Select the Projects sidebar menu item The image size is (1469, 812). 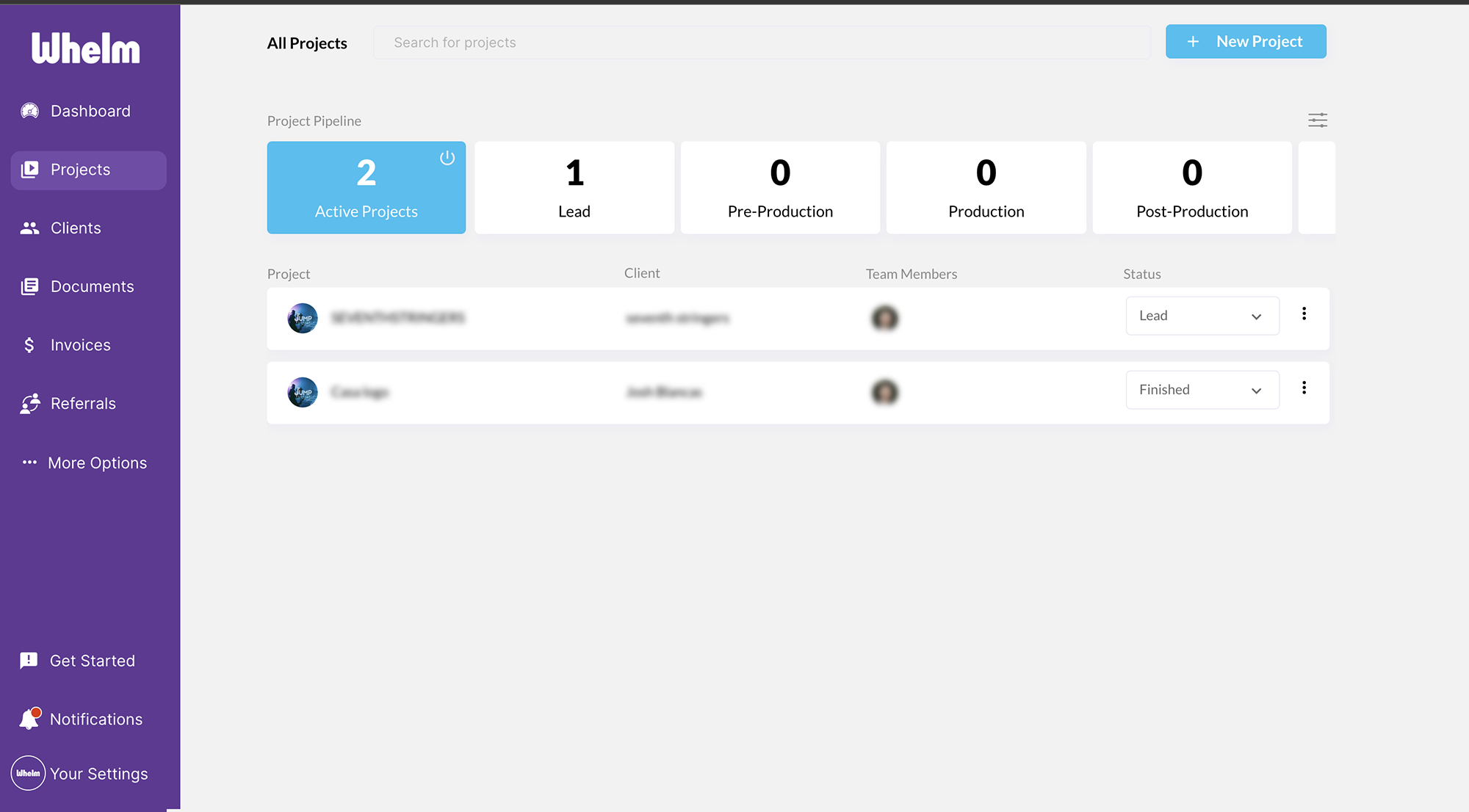pos(88,170)
